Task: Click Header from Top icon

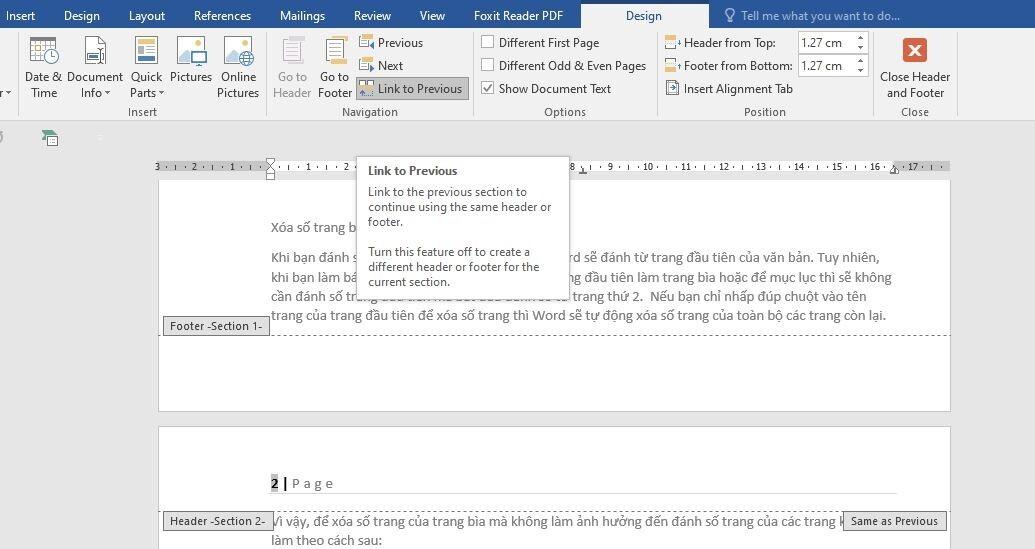Action: pos(673,43)
